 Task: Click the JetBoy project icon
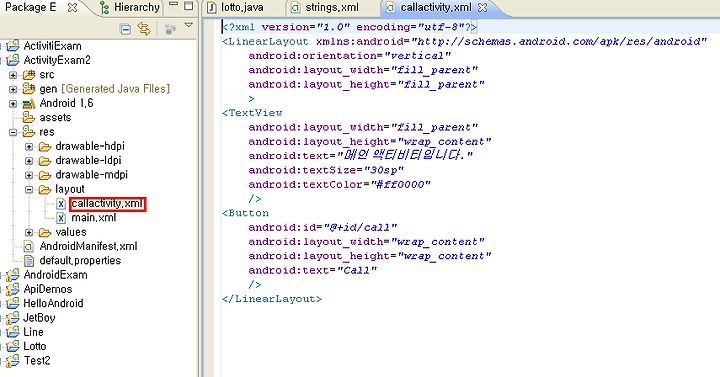pos(12,318)
